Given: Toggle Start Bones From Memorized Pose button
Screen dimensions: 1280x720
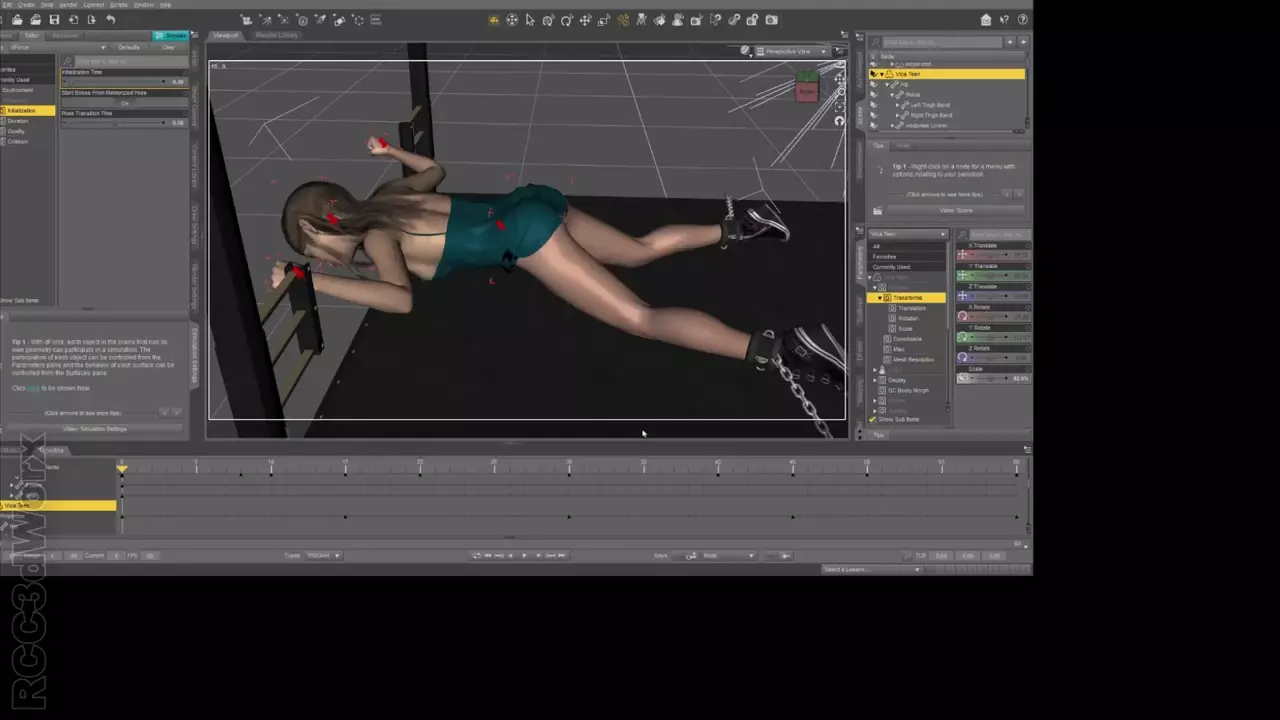Looking at the screenshot, I should click(124, 103).
